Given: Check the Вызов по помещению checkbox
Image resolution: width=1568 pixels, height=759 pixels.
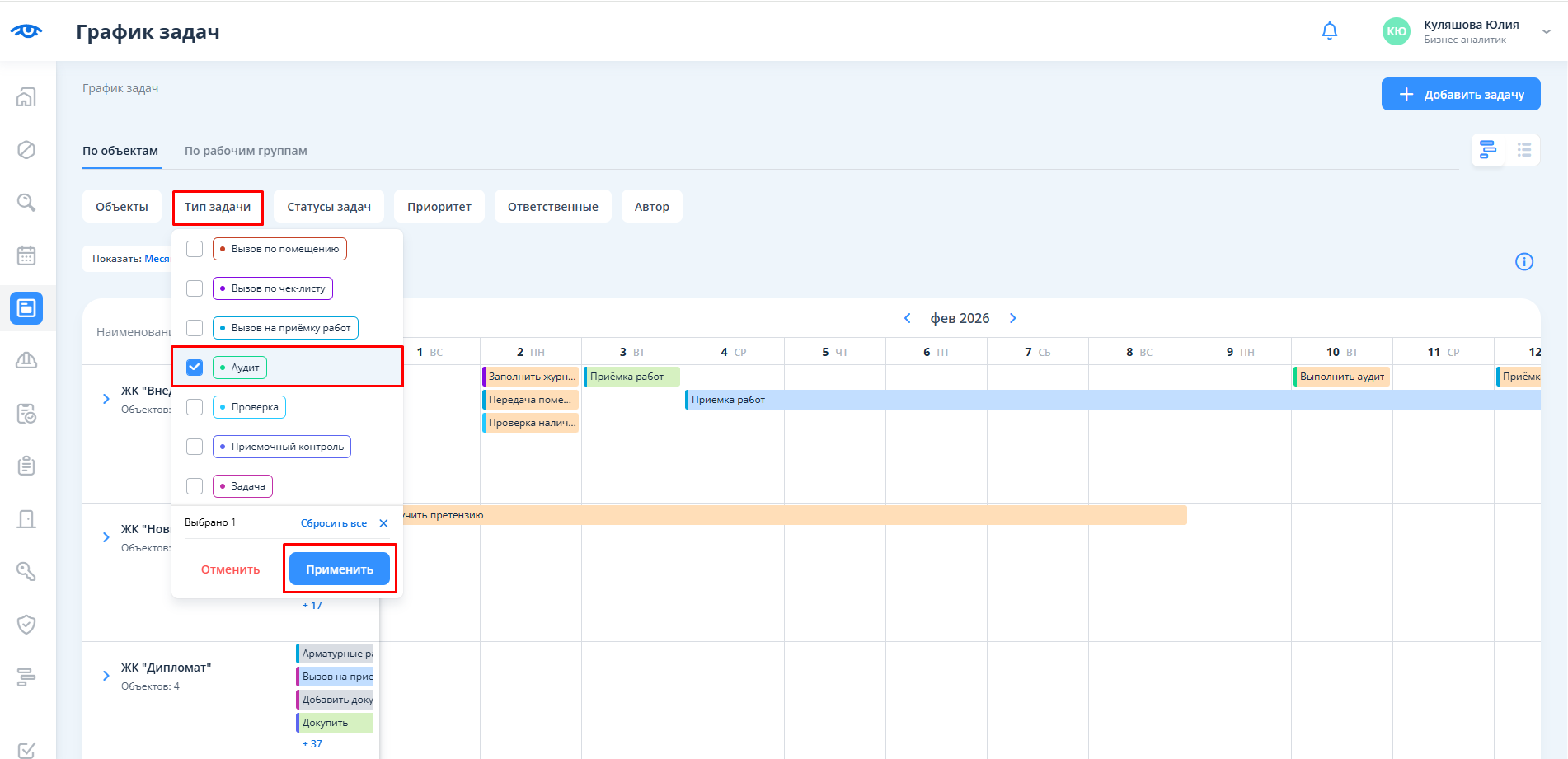Looking at the screenshot, I should tap(195, 249).
